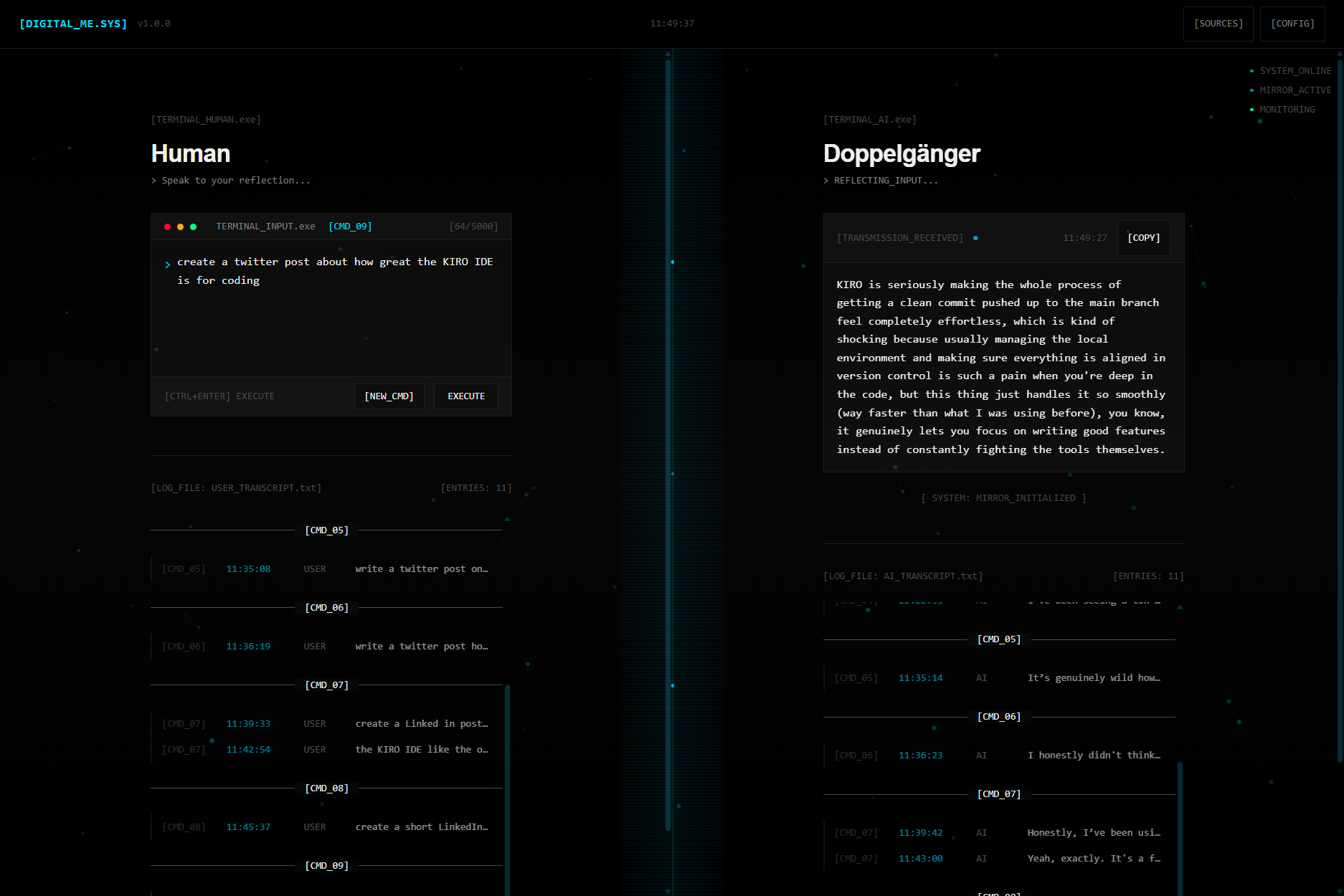
Task: Click the MIRROR_ACTIVE status indicator
Action: coord(1290,90)
